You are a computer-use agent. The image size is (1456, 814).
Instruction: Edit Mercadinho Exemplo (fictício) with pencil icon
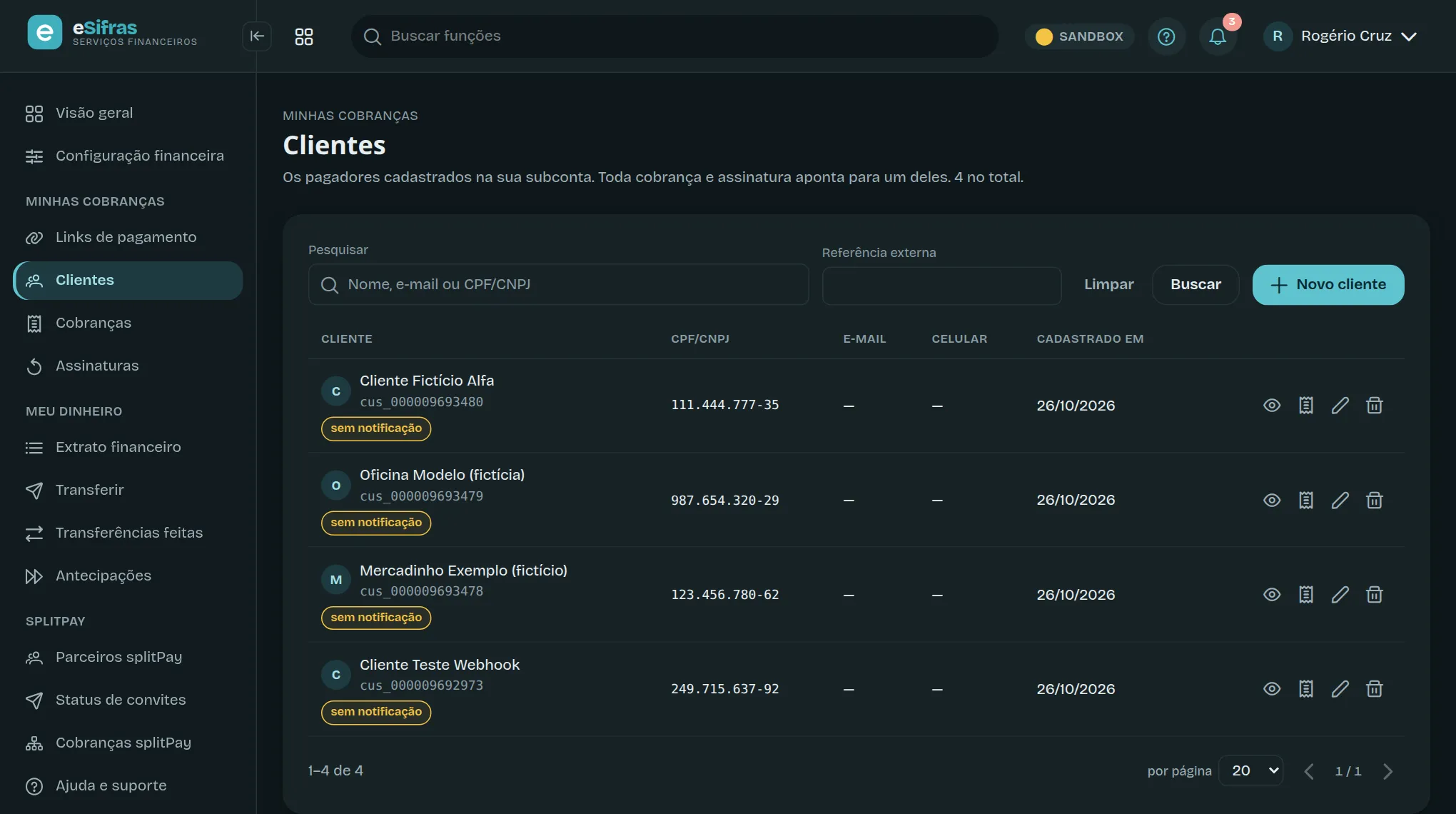1340,595
